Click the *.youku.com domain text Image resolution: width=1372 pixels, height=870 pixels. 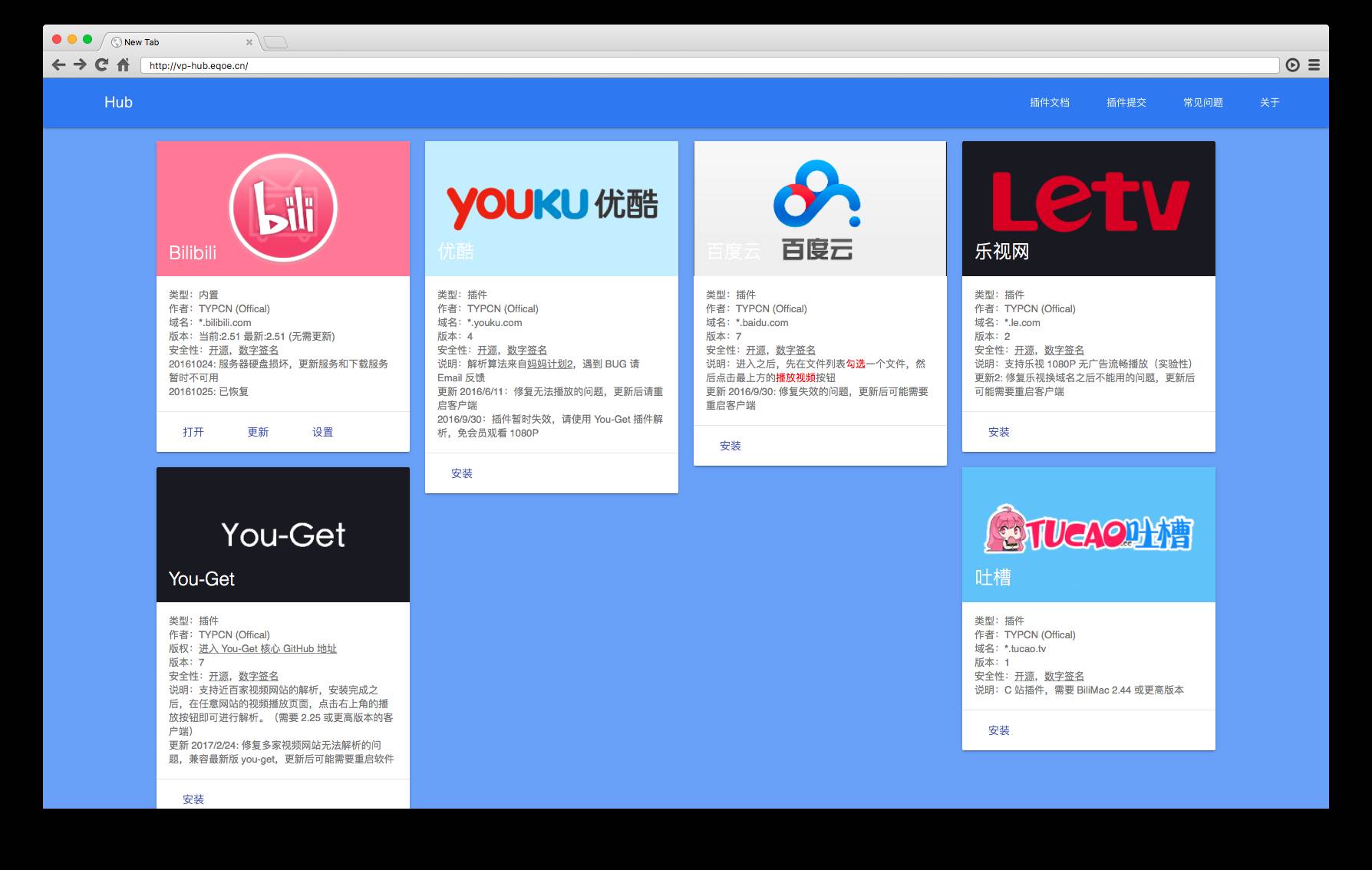[x=495, y=323]
